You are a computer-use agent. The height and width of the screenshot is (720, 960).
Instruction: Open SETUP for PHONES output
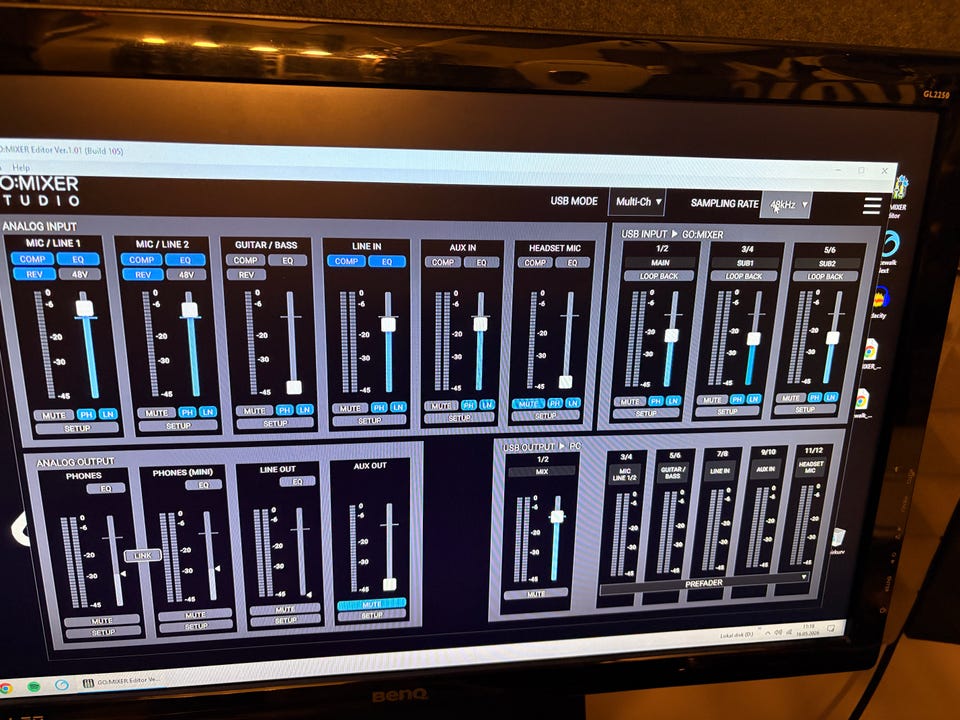tap(103, 632)
